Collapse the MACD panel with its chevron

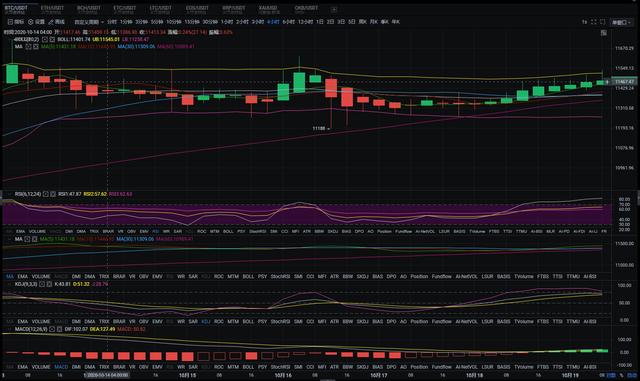9,329
